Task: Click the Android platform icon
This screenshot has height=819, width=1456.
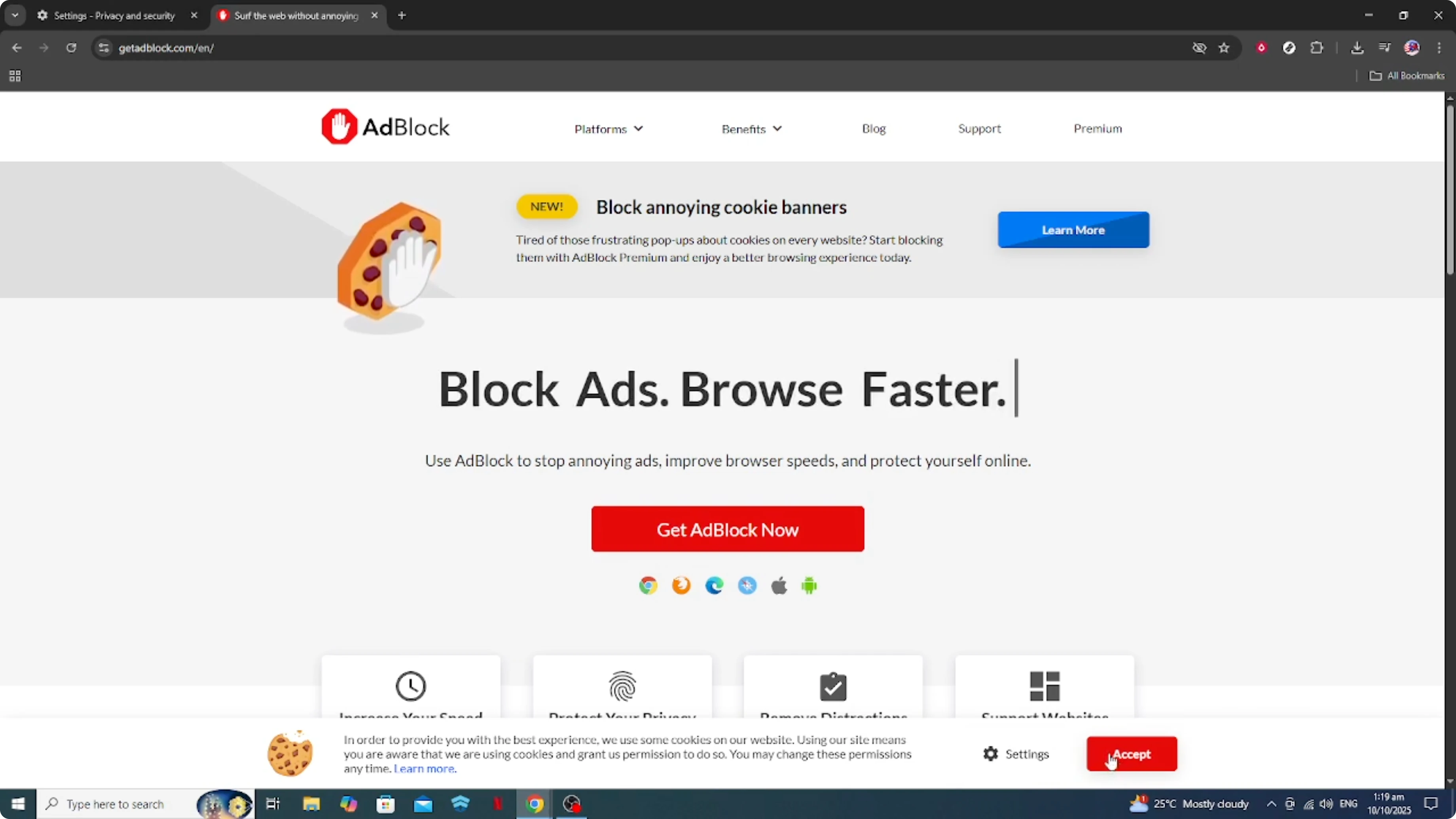Action: pos(809,585)
